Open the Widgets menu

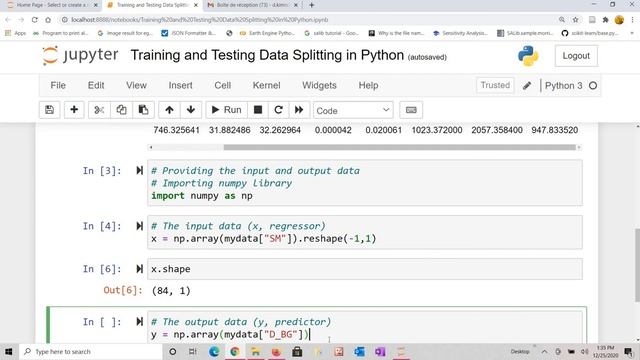point(319,85)
